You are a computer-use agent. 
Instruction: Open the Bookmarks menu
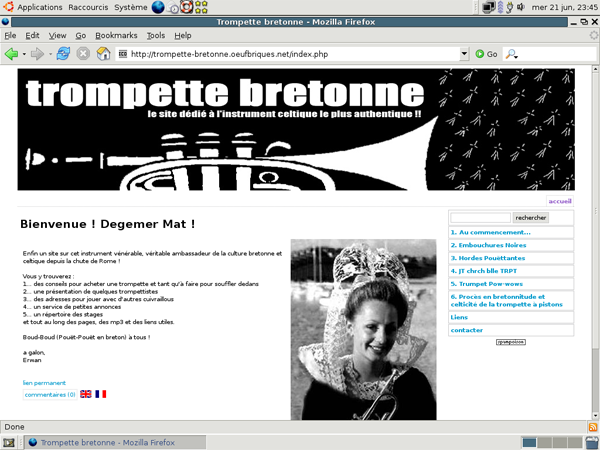click(115, 35)
